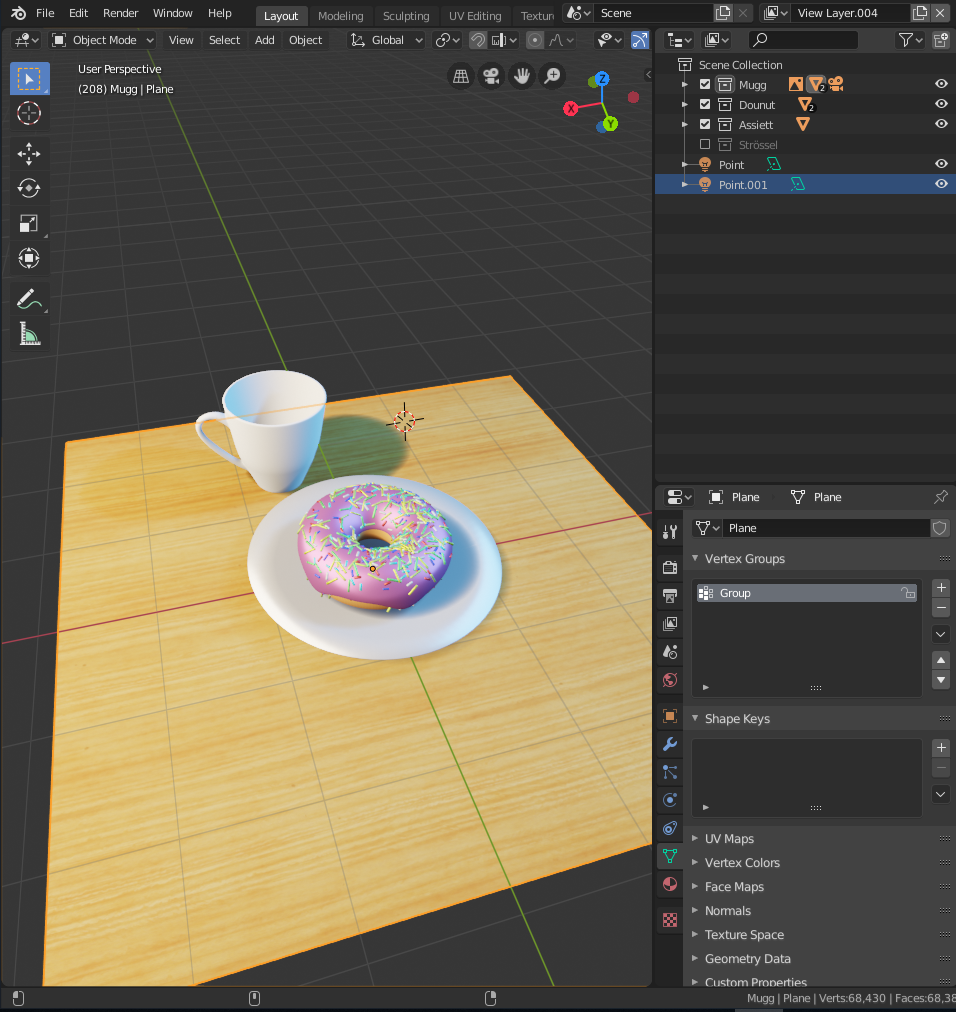956x1012 pixels.
Task: Open the Material properties tab
Action: [670, 884]
